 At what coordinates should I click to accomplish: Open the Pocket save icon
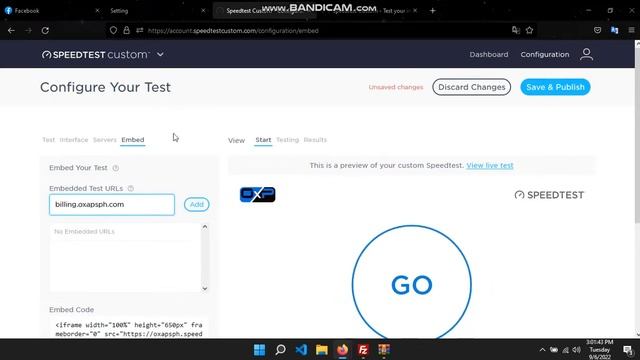pos(598,30)
